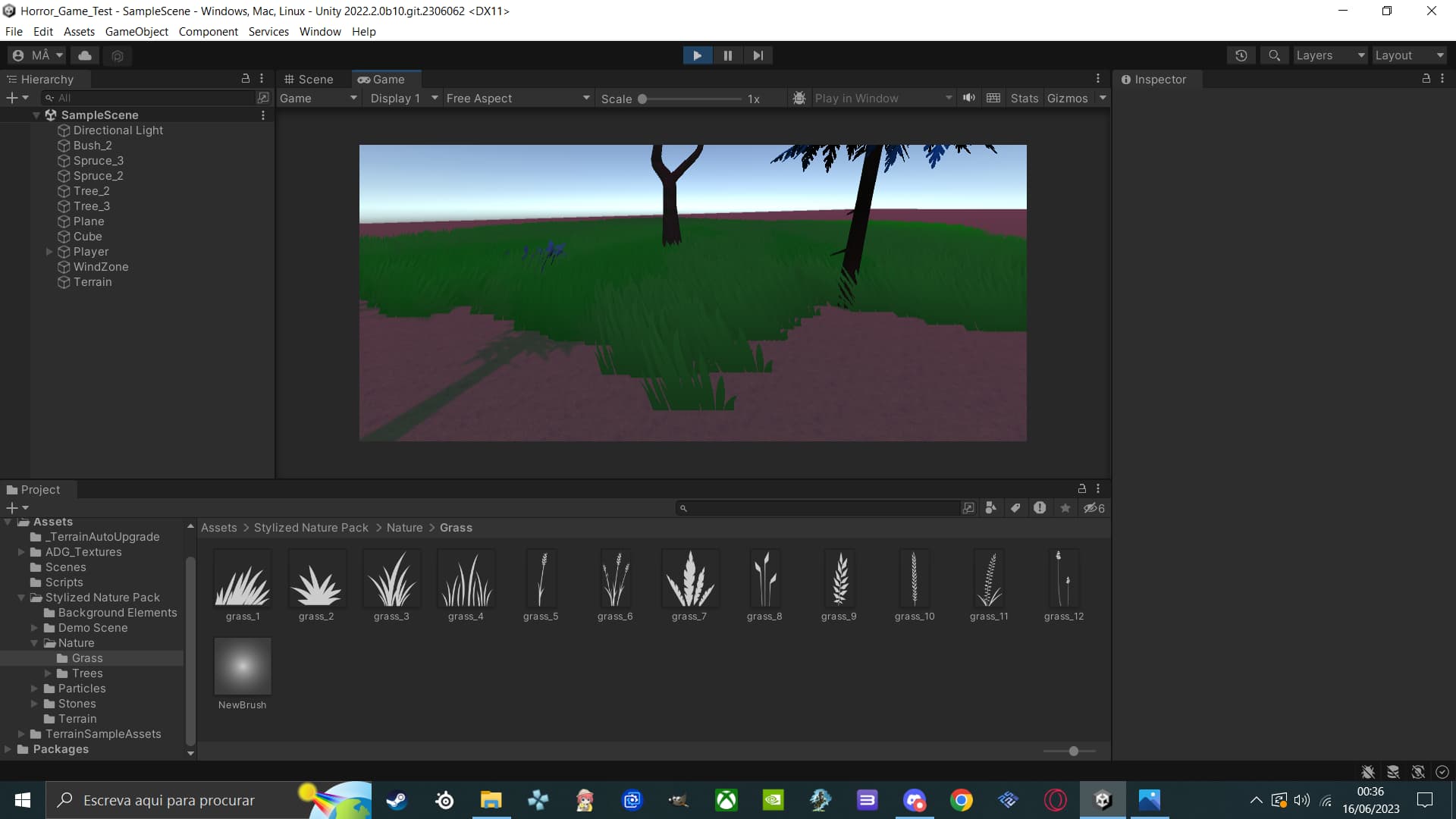Click the Pause button in the toolbar

pos(727,55)
